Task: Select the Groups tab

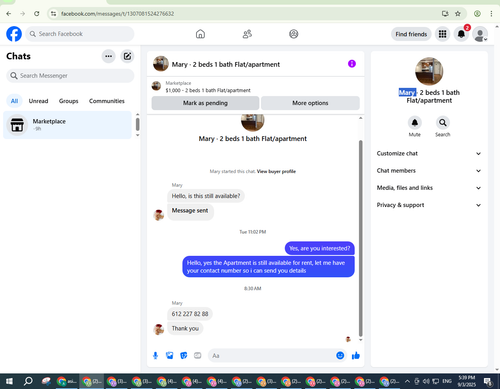Action: pyautogui.click(x=68, y=101)
